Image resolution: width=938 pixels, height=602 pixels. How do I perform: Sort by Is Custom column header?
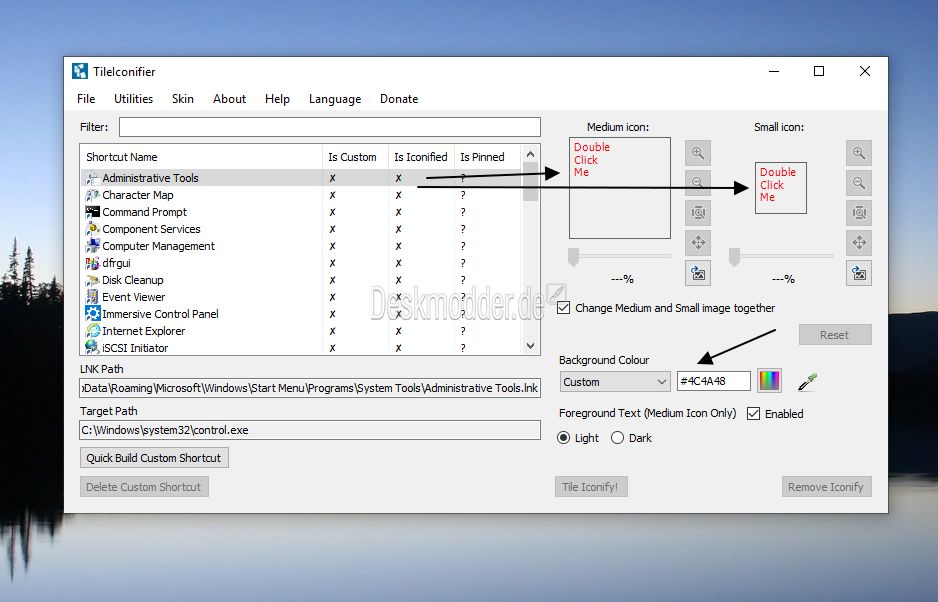point(355,157)
